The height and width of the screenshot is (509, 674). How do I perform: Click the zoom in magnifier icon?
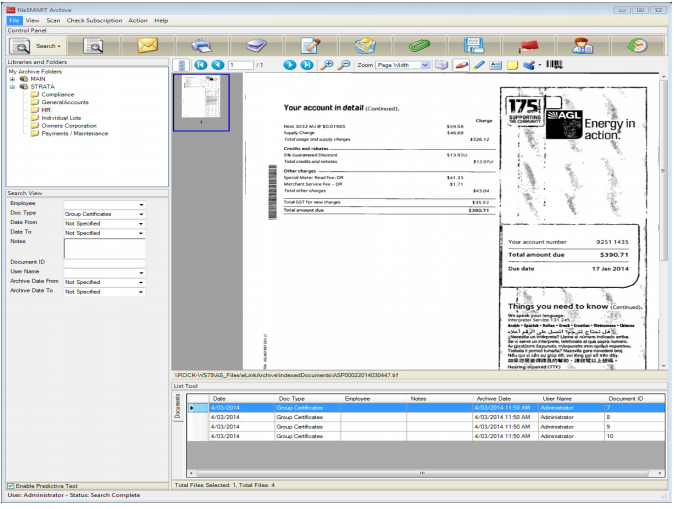(326, 64)
